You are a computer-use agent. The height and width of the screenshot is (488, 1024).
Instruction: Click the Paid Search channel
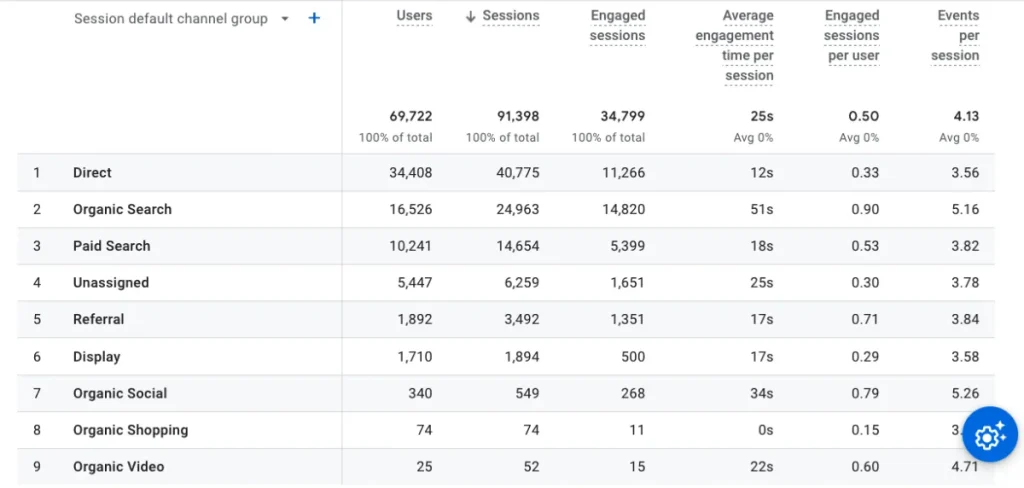111,246
